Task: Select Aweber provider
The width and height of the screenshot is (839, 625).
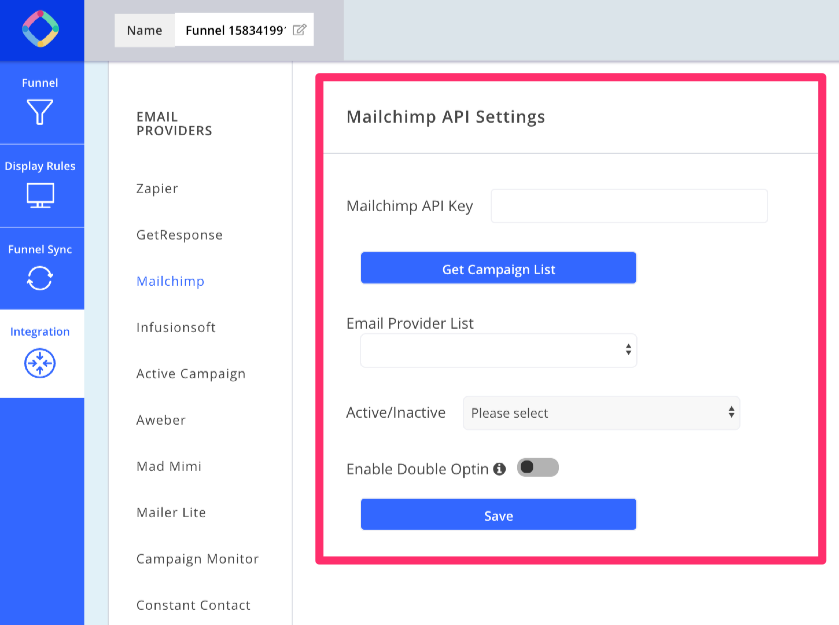Action: (161, 420)
